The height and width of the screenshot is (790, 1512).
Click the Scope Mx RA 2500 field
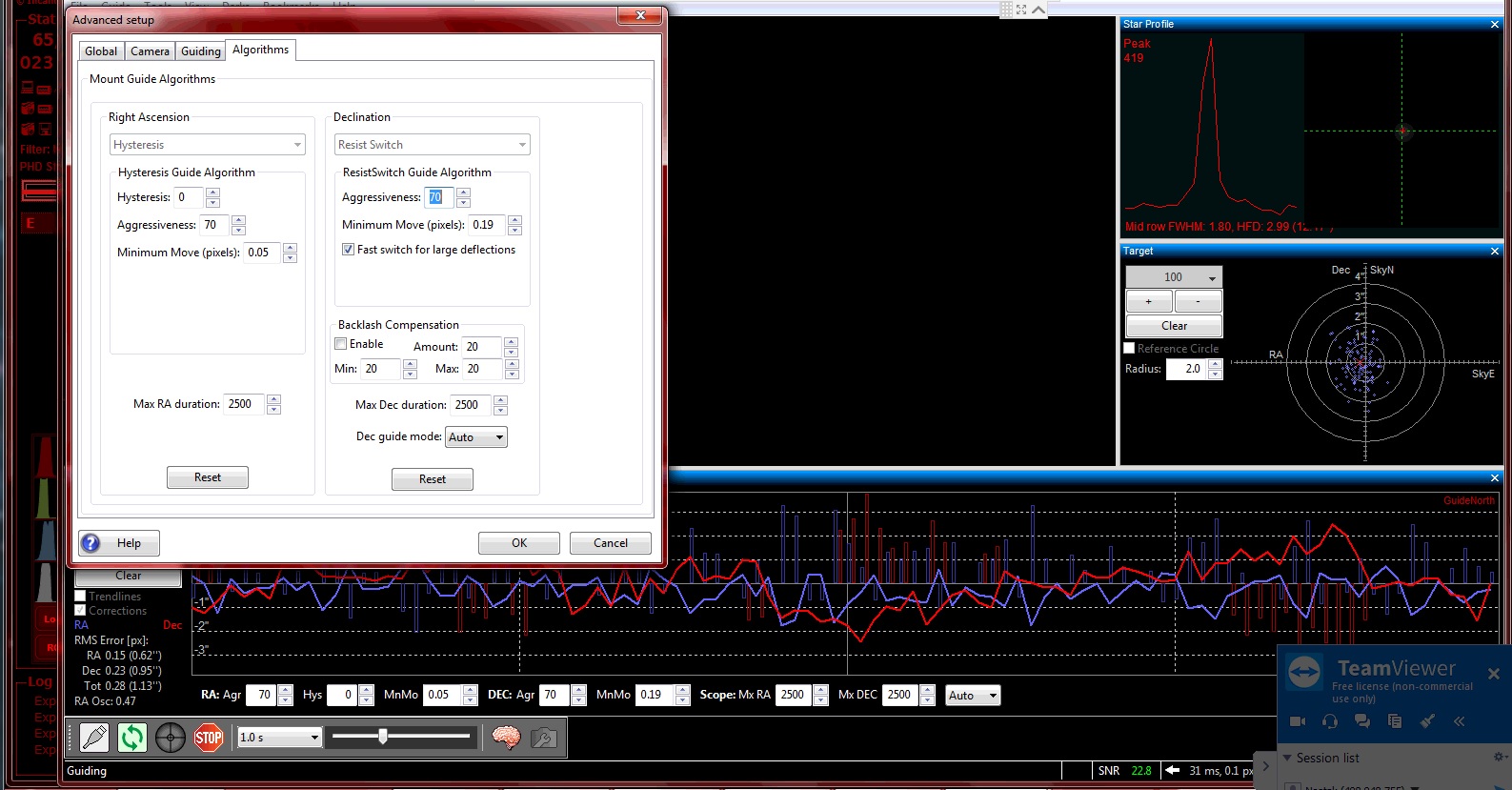coord(795,695)
